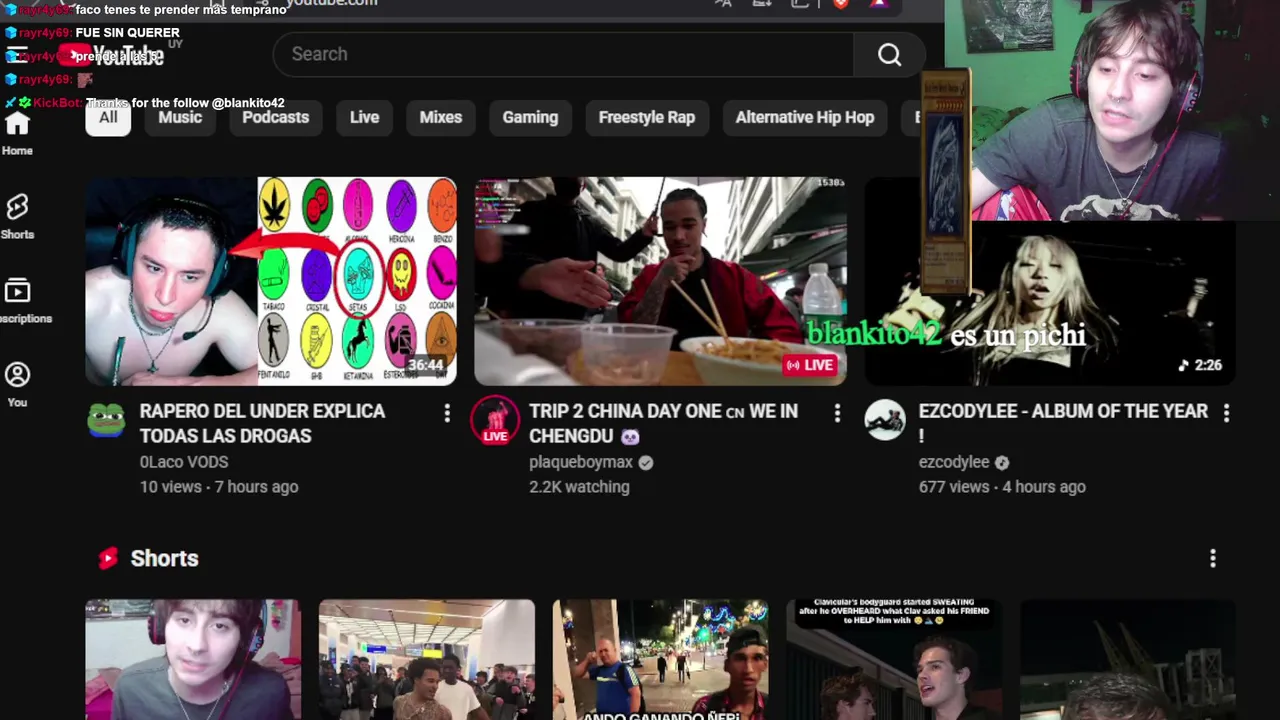
Task: Click the YouTube logo in header
Action: 110,54
